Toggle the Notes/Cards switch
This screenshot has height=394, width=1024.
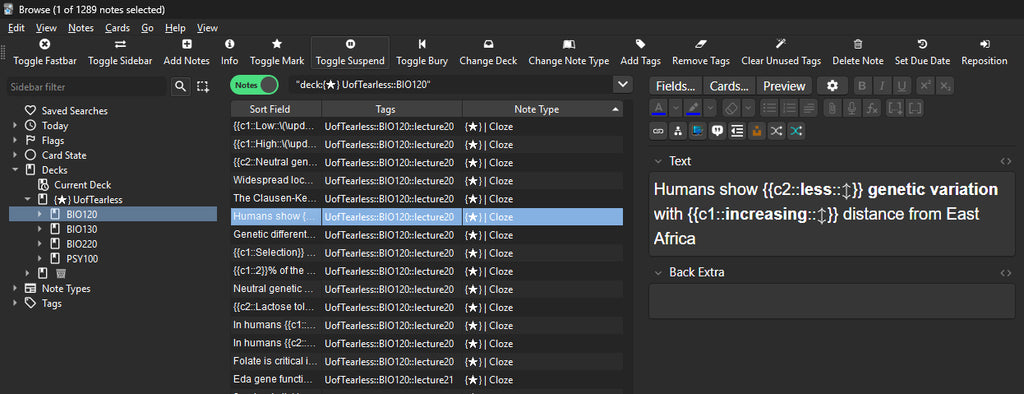pos(254,85)
